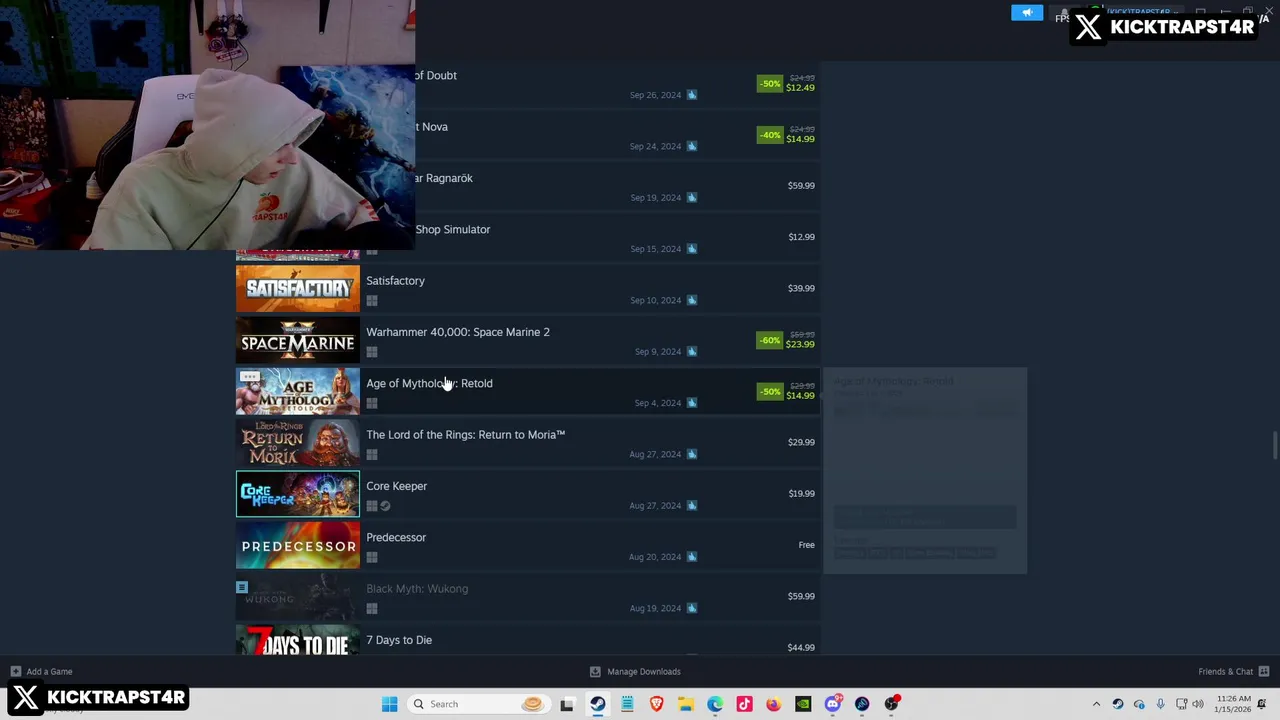This screenshot has width=1280, height=720.
Task: Click the Free price label for Predecessor
Action: (807, 545)
